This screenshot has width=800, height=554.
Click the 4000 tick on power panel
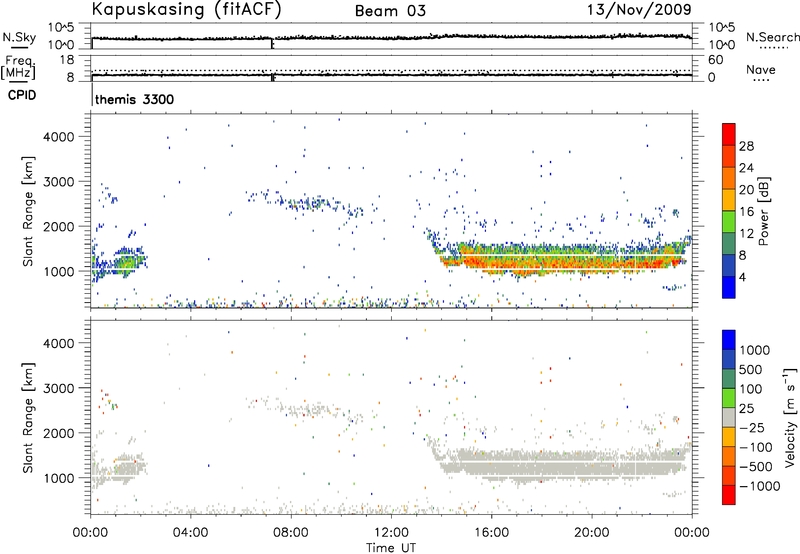tap(58, 137)
